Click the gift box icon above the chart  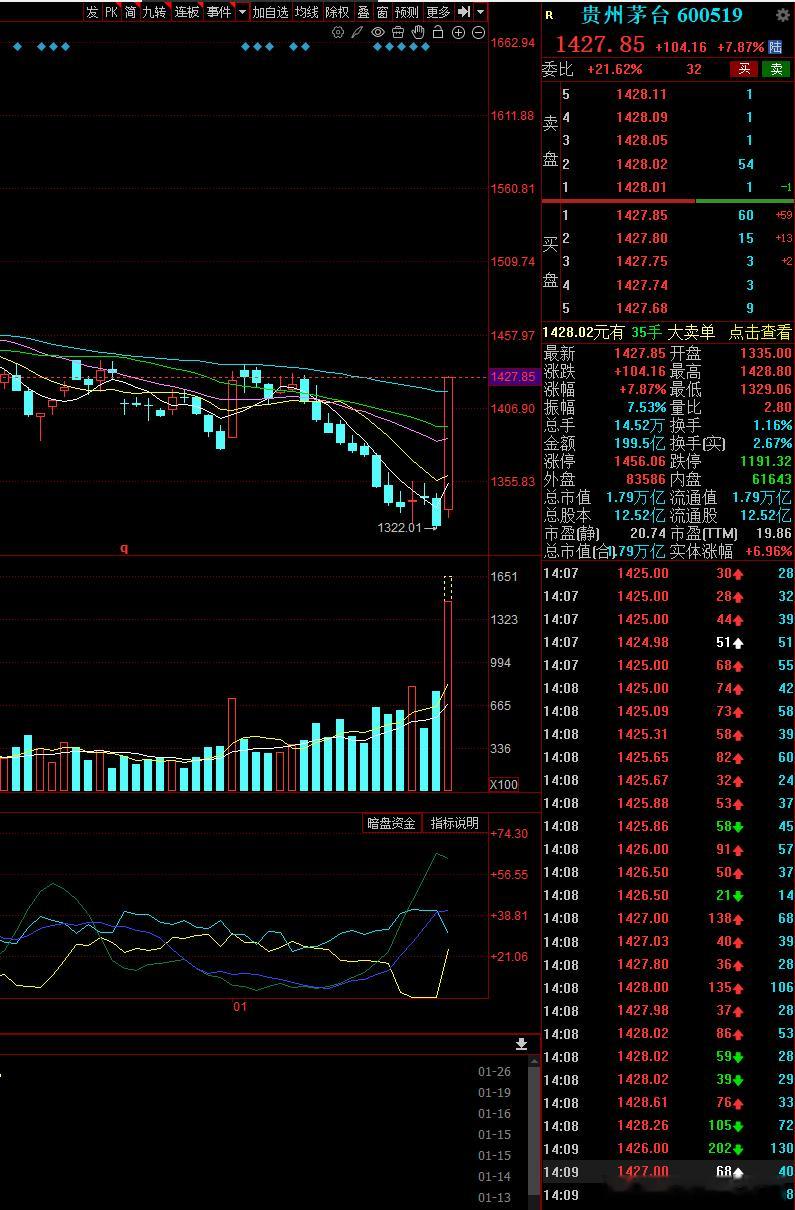coord(398,33)
